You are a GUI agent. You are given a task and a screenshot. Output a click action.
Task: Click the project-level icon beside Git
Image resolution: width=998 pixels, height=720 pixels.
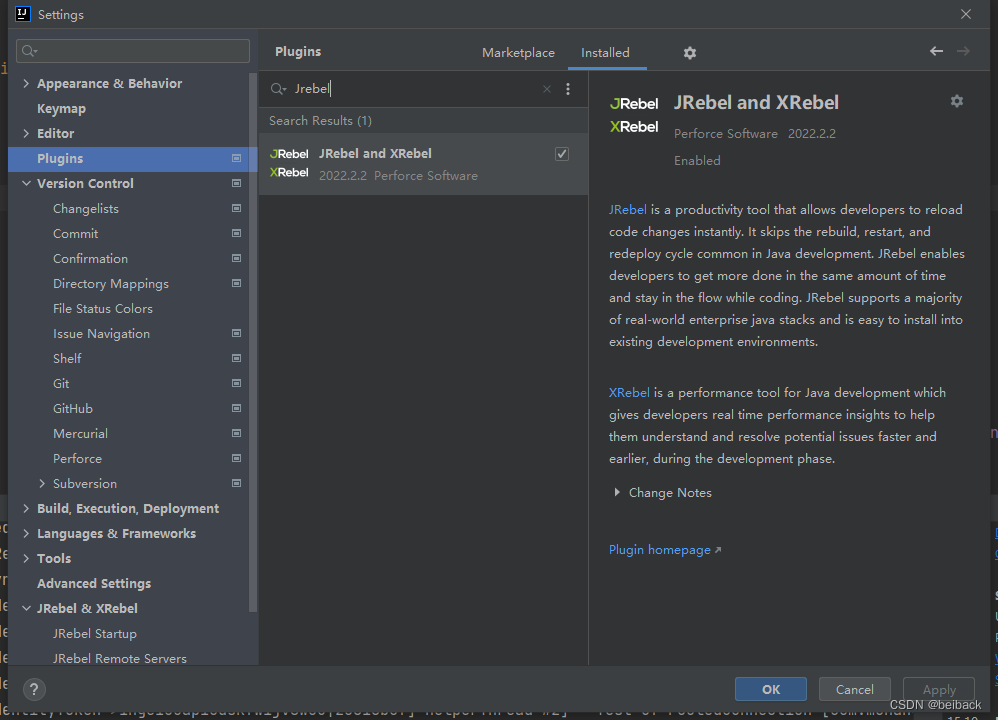tap(236, 383)
